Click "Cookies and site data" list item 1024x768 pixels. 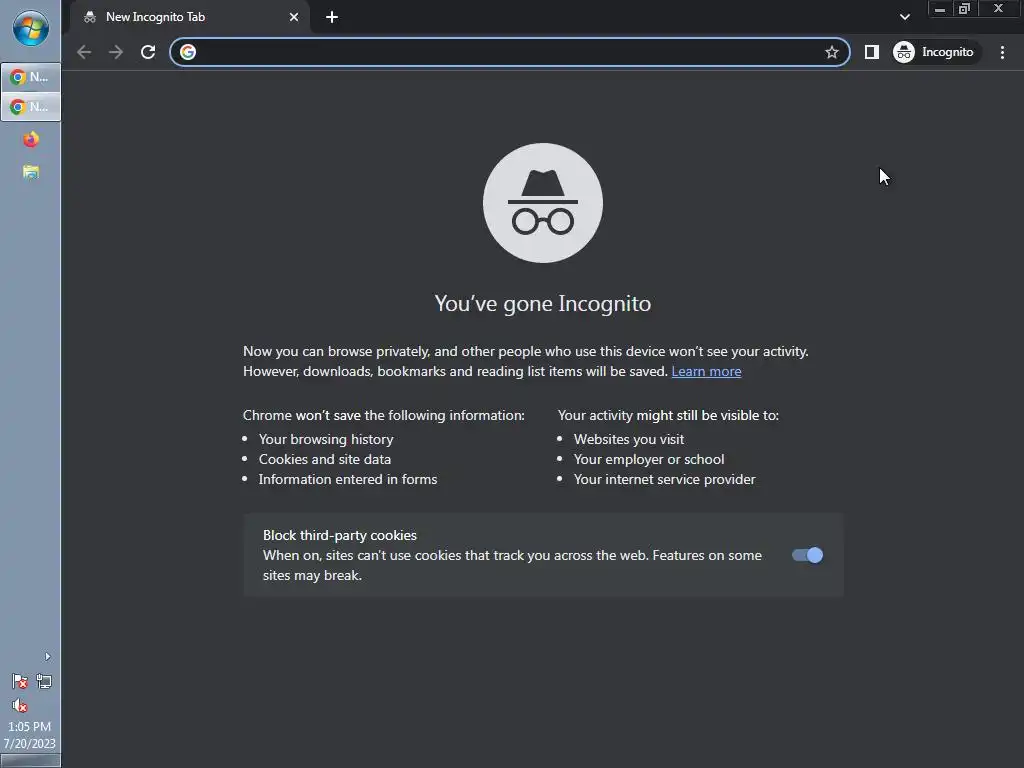pos(325,460)
